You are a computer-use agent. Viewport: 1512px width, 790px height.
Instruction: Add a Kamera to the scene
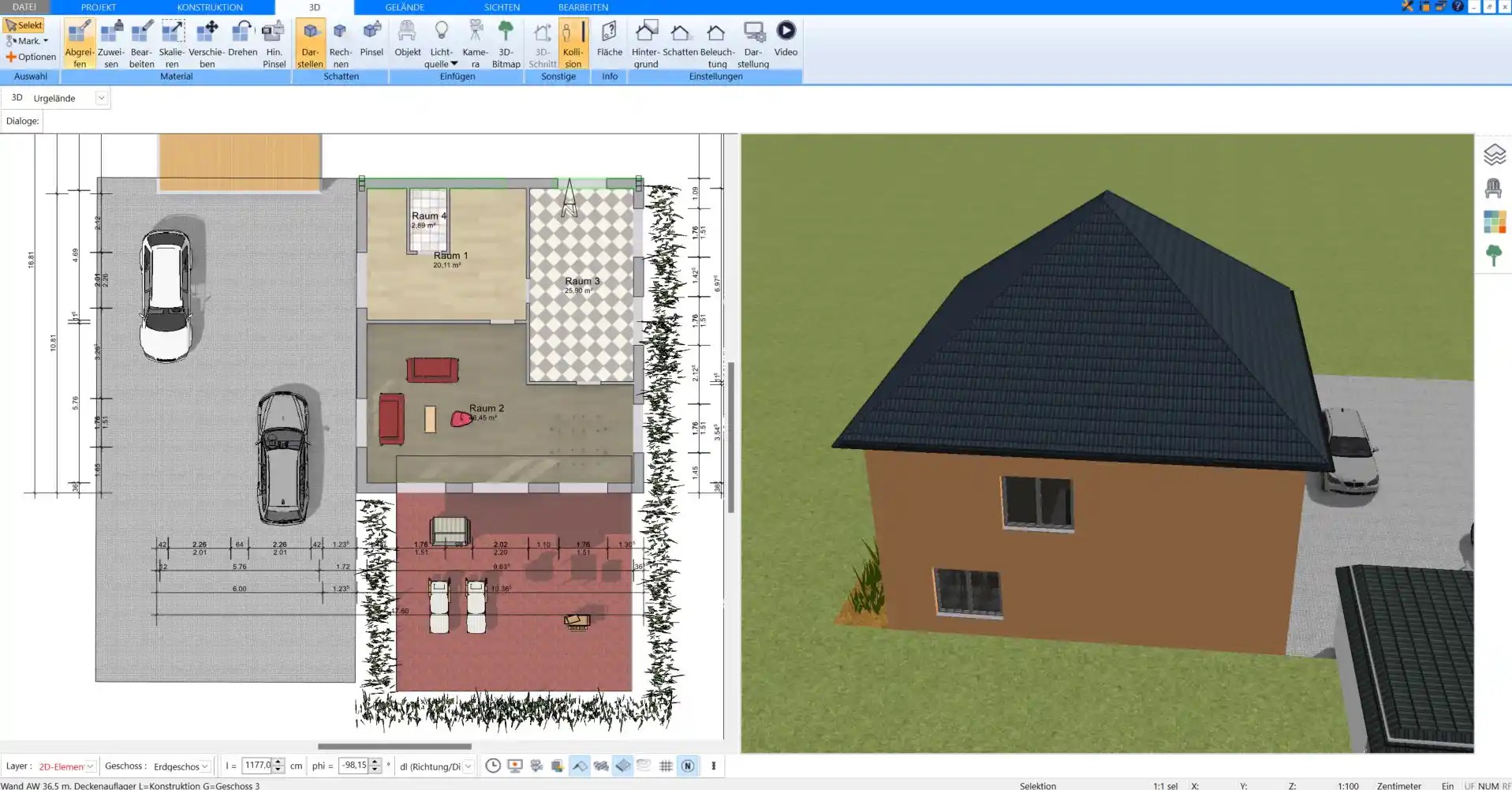[x=475, y=43]
